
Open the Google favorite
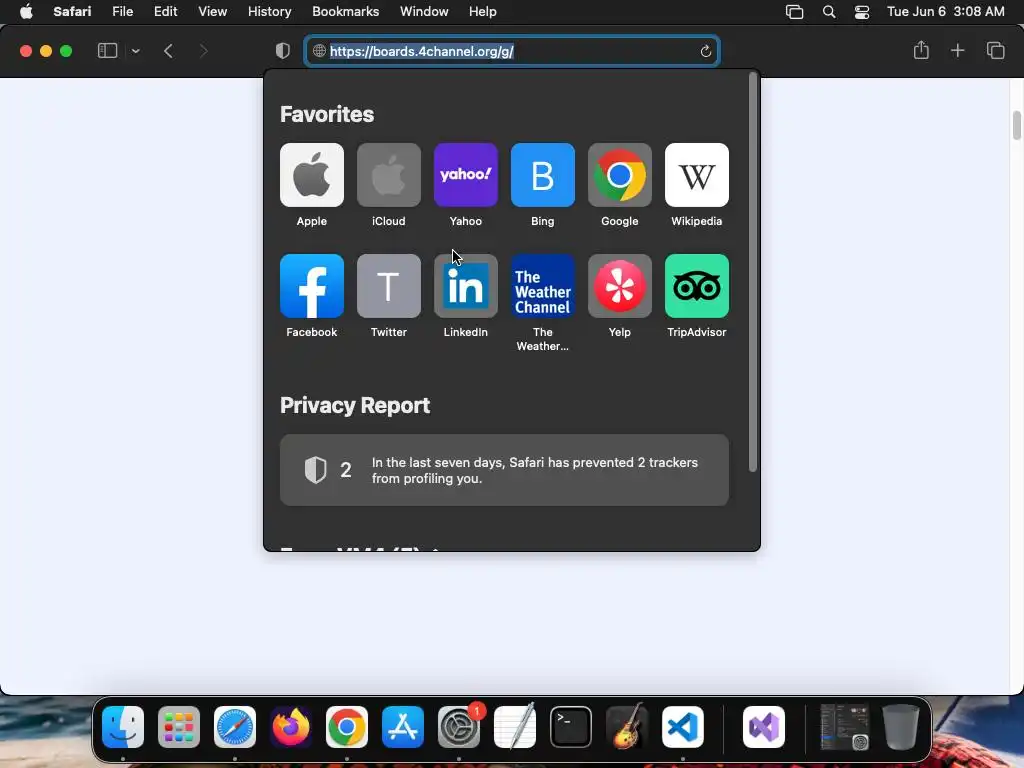(x=620, y=175)
